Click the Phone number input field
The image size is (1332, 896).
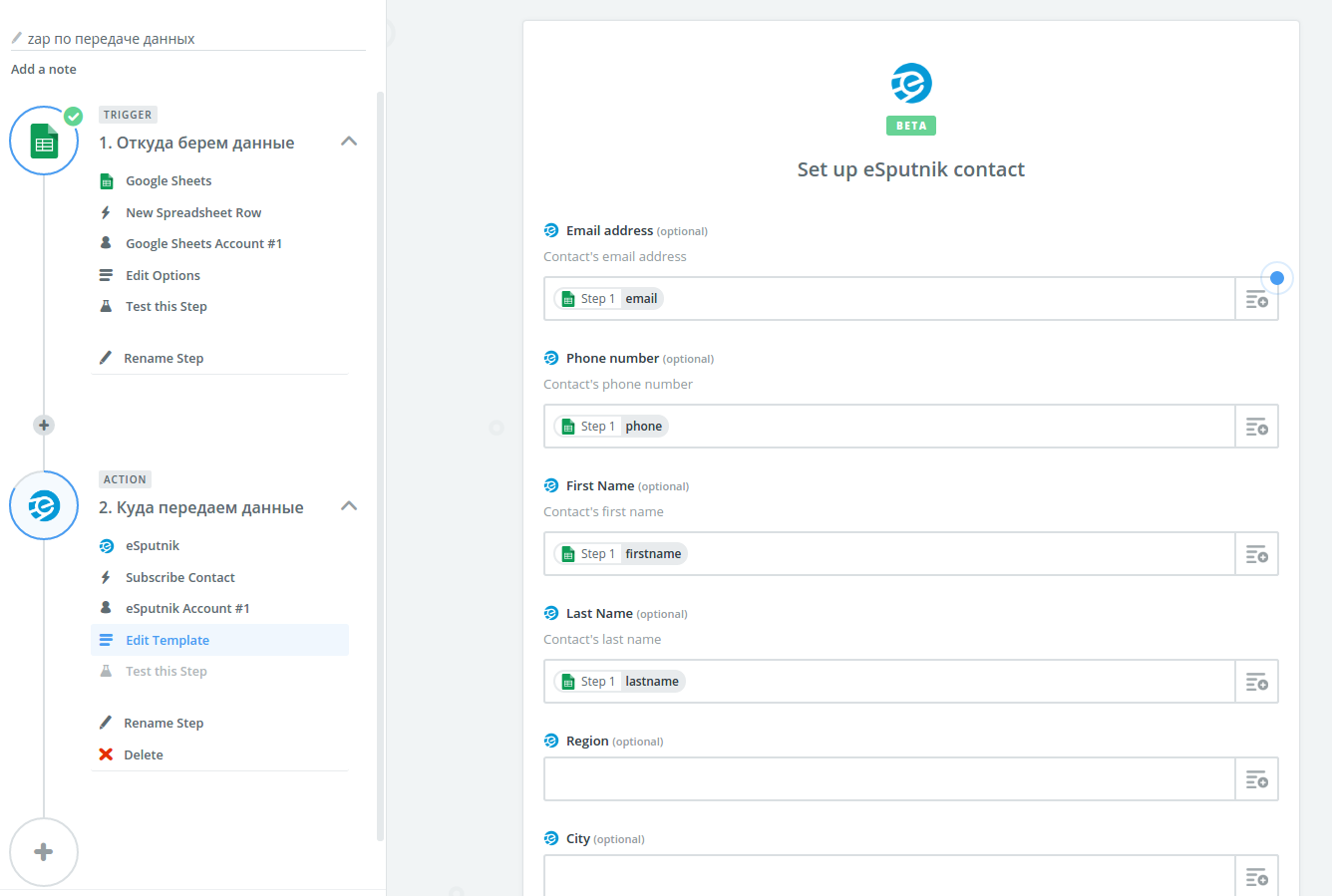pyautogui.click(x=889, y=427)
